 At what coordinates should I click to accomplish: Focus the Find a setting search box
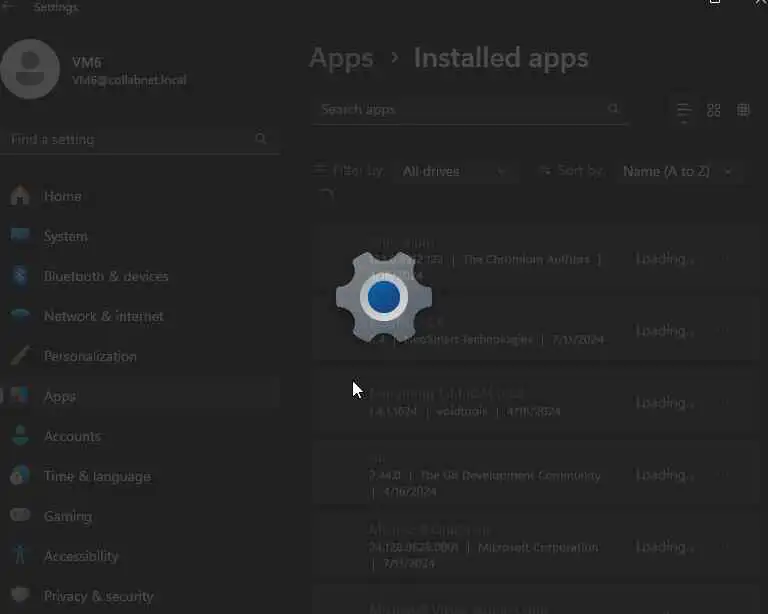pyautogui.click(x=140, y=140)
